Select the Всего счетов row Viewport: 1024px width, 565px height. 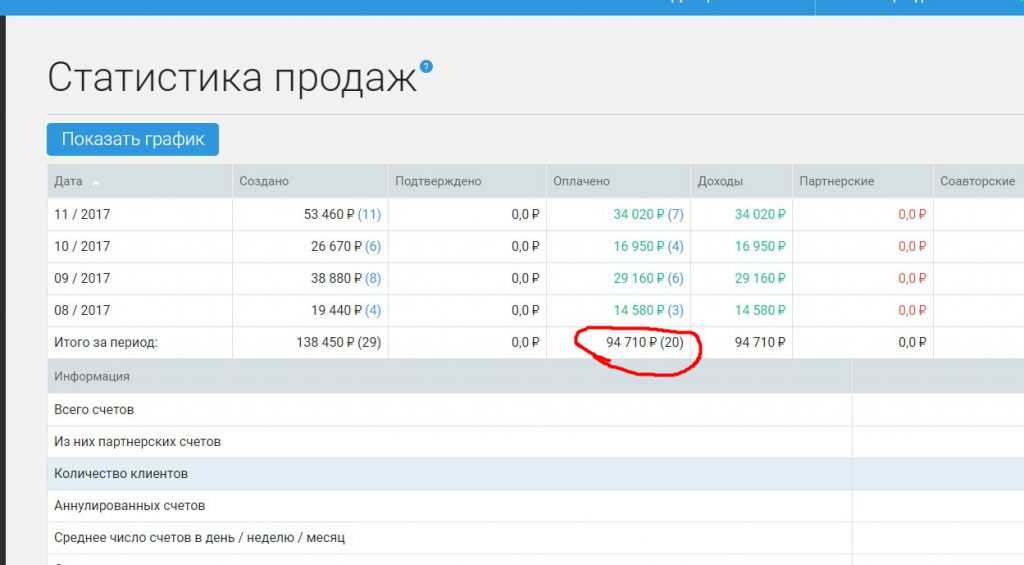coord(94,409)
